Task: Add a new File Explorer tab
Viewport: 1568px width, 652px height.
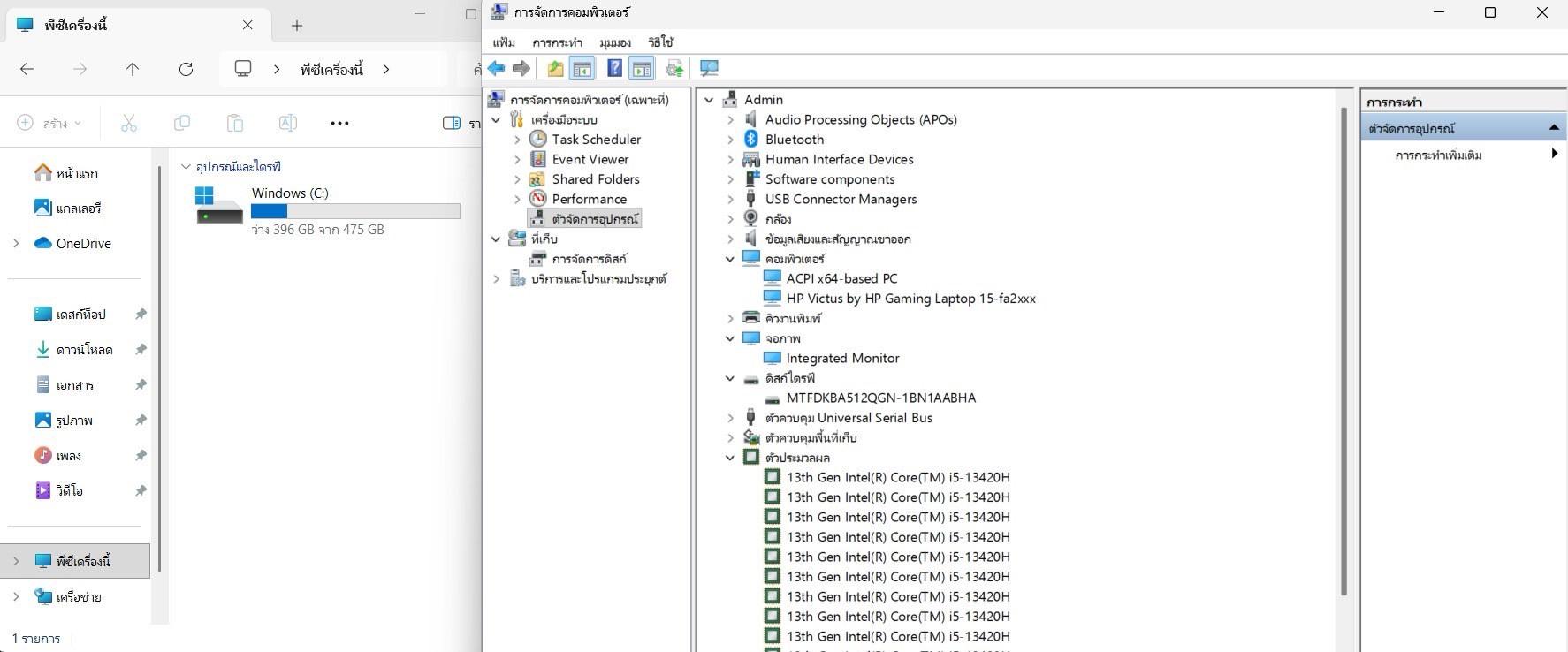Action: pyautogui.click(x=297, y=26)
